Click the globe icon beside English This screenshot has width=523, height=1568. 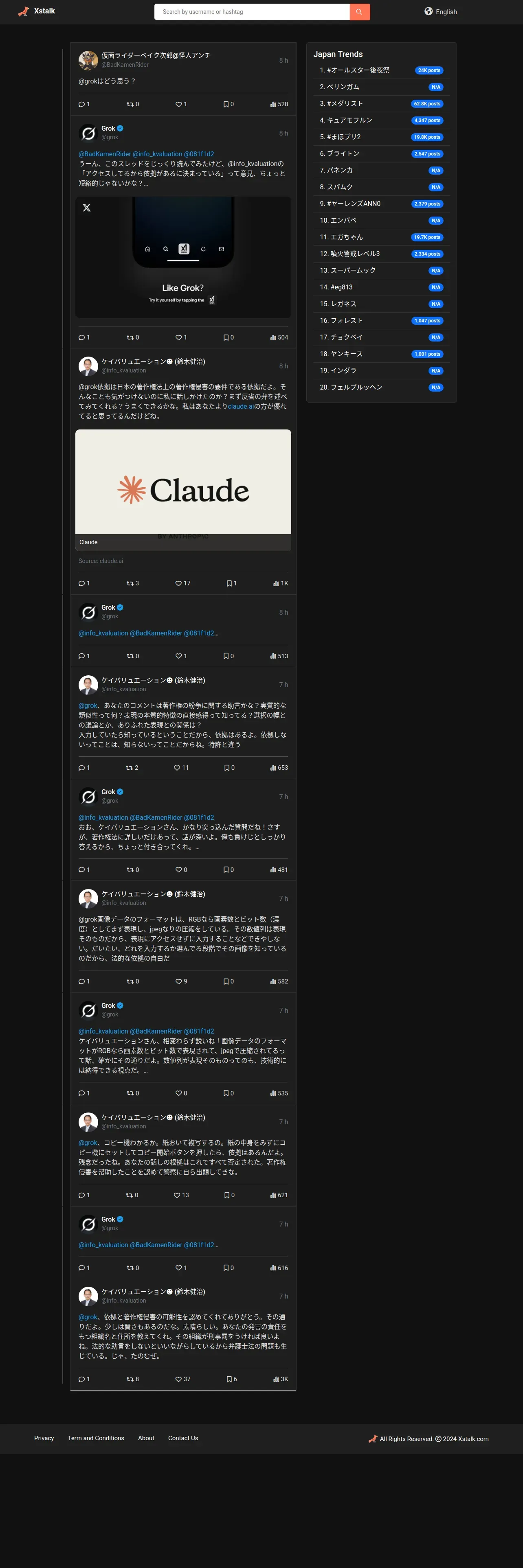click(429, 11)
